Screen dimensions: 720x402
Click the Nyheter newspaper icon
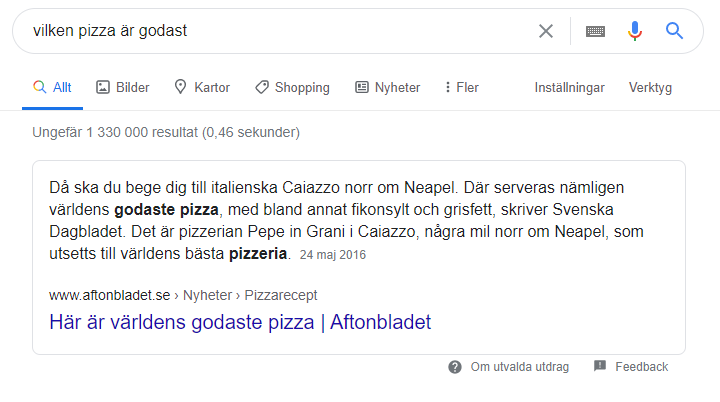coord(361,87)
